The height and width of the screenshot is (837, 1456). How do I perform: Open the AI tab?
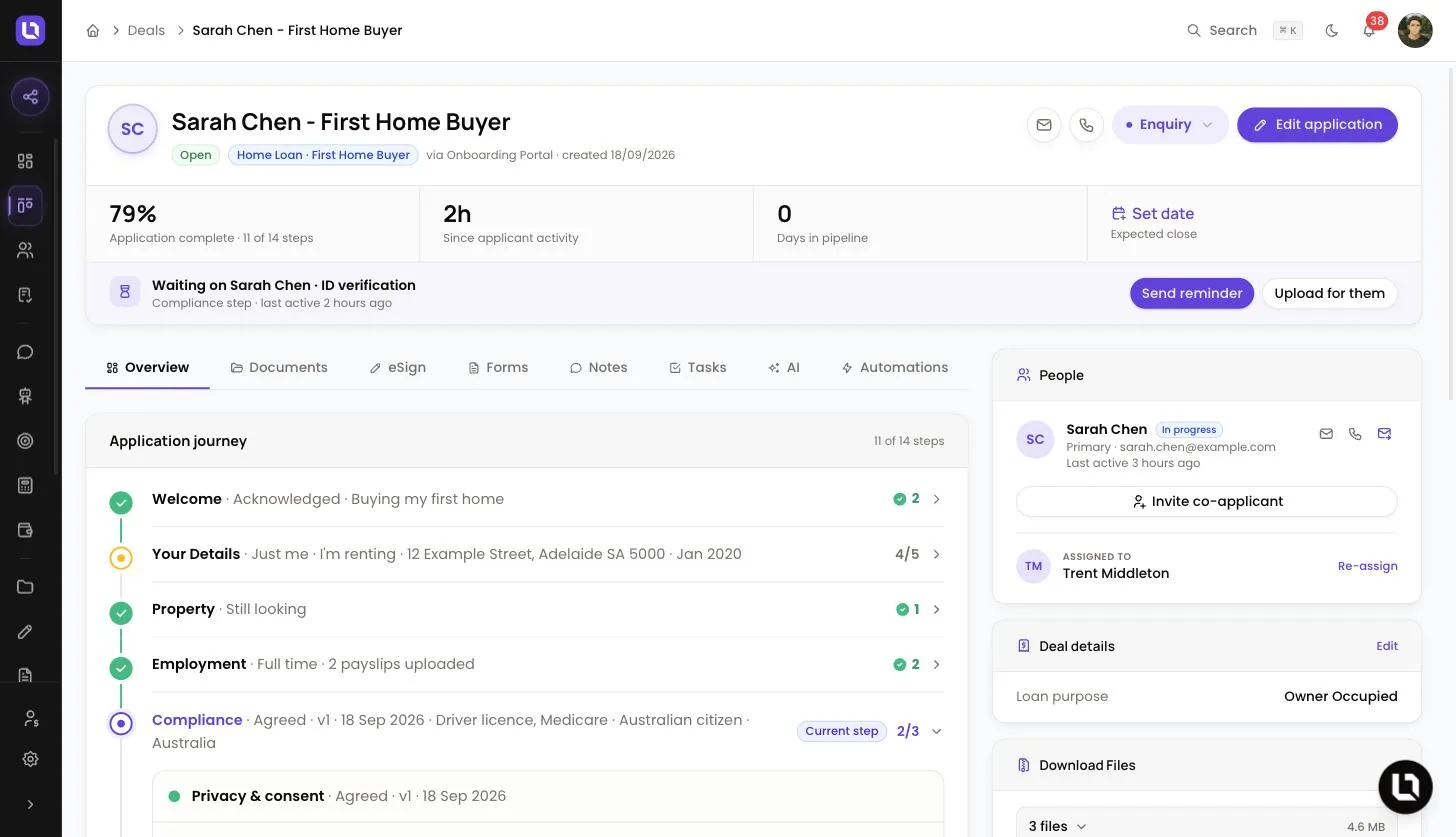(783, 368)
